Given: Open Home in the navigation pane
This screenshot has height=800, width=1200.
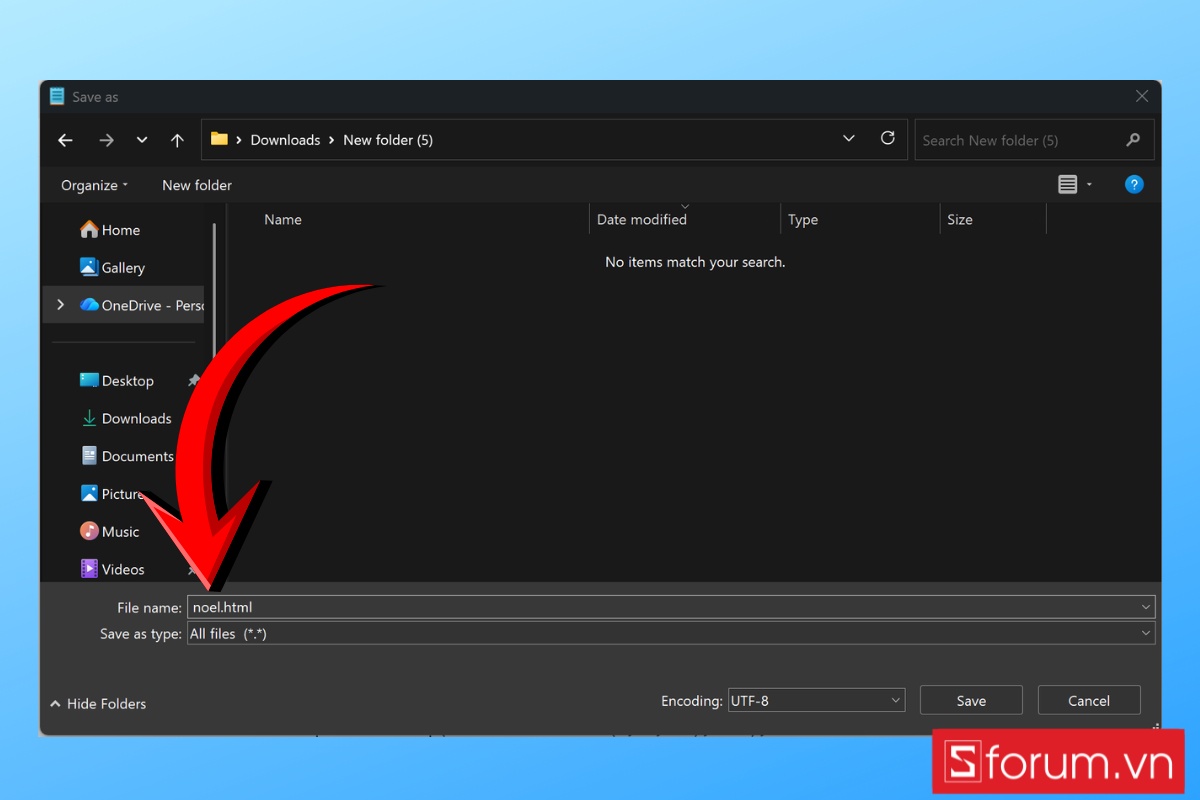Looking at the screenshot, I should (x=119, y=230).
